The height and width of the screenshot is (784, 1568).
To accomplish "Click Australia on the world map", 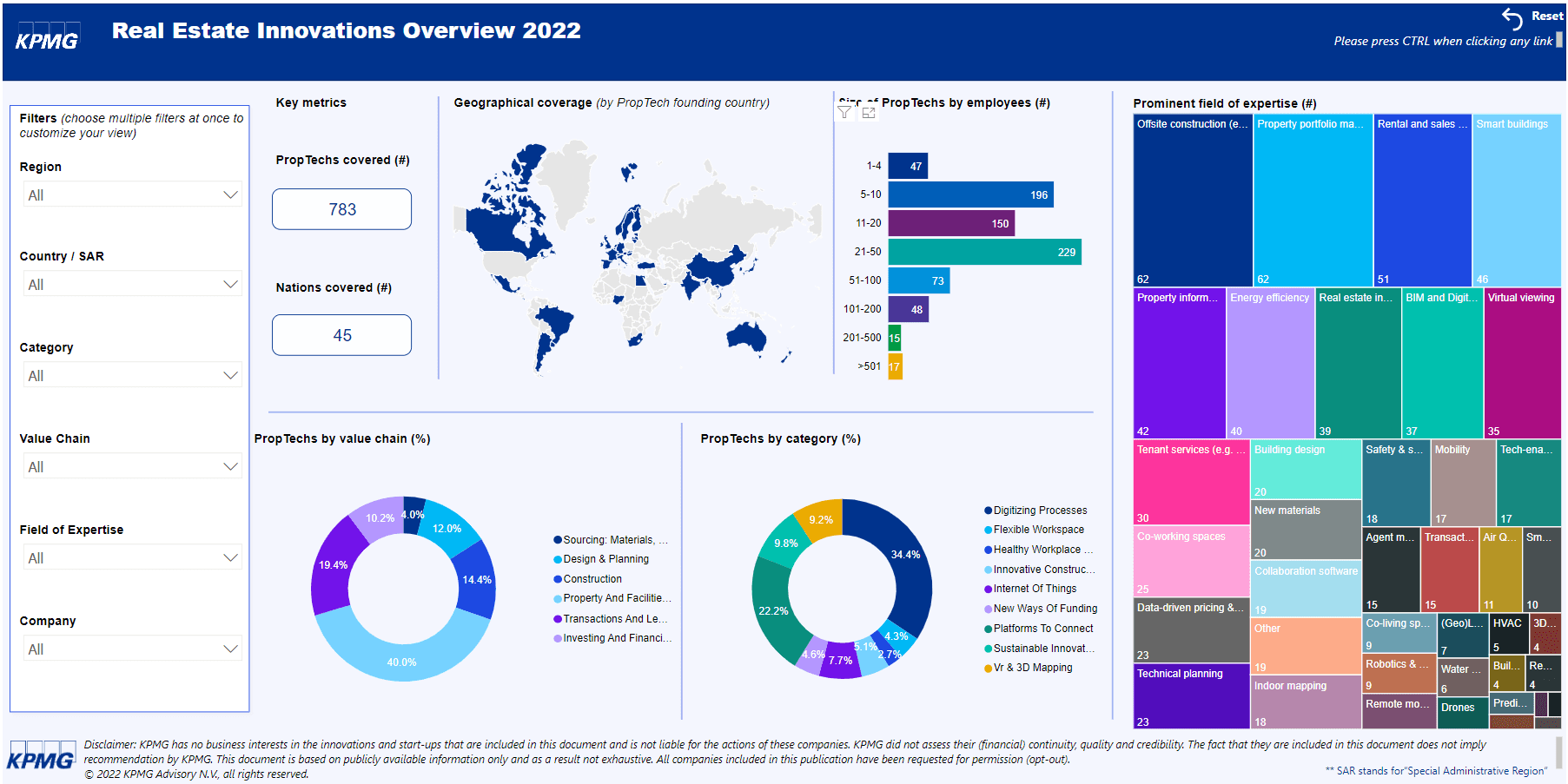I will [746, 335].
